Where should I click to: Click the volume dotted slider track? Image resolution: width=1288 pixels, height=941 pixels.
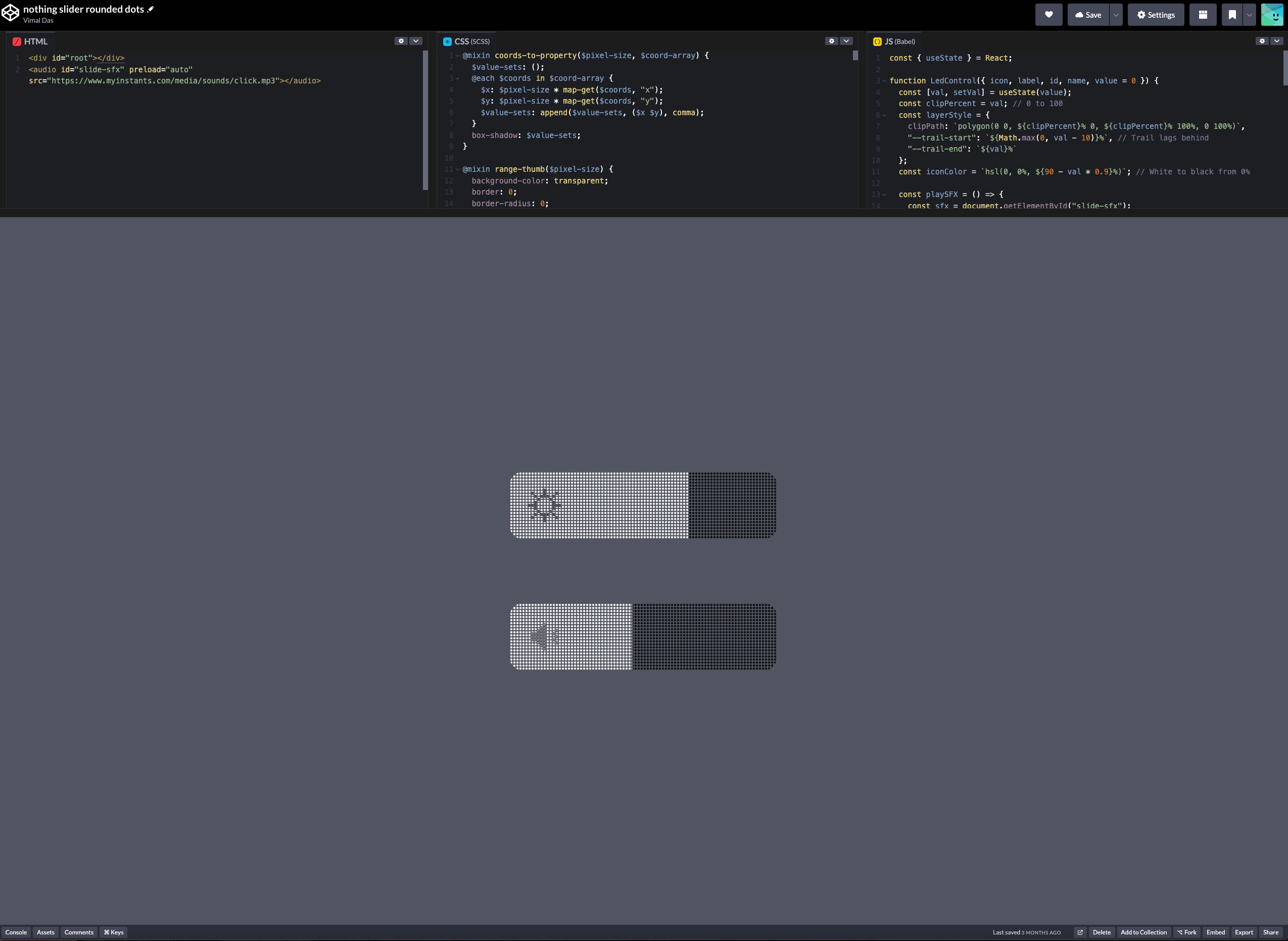click(x=642, y=636)
